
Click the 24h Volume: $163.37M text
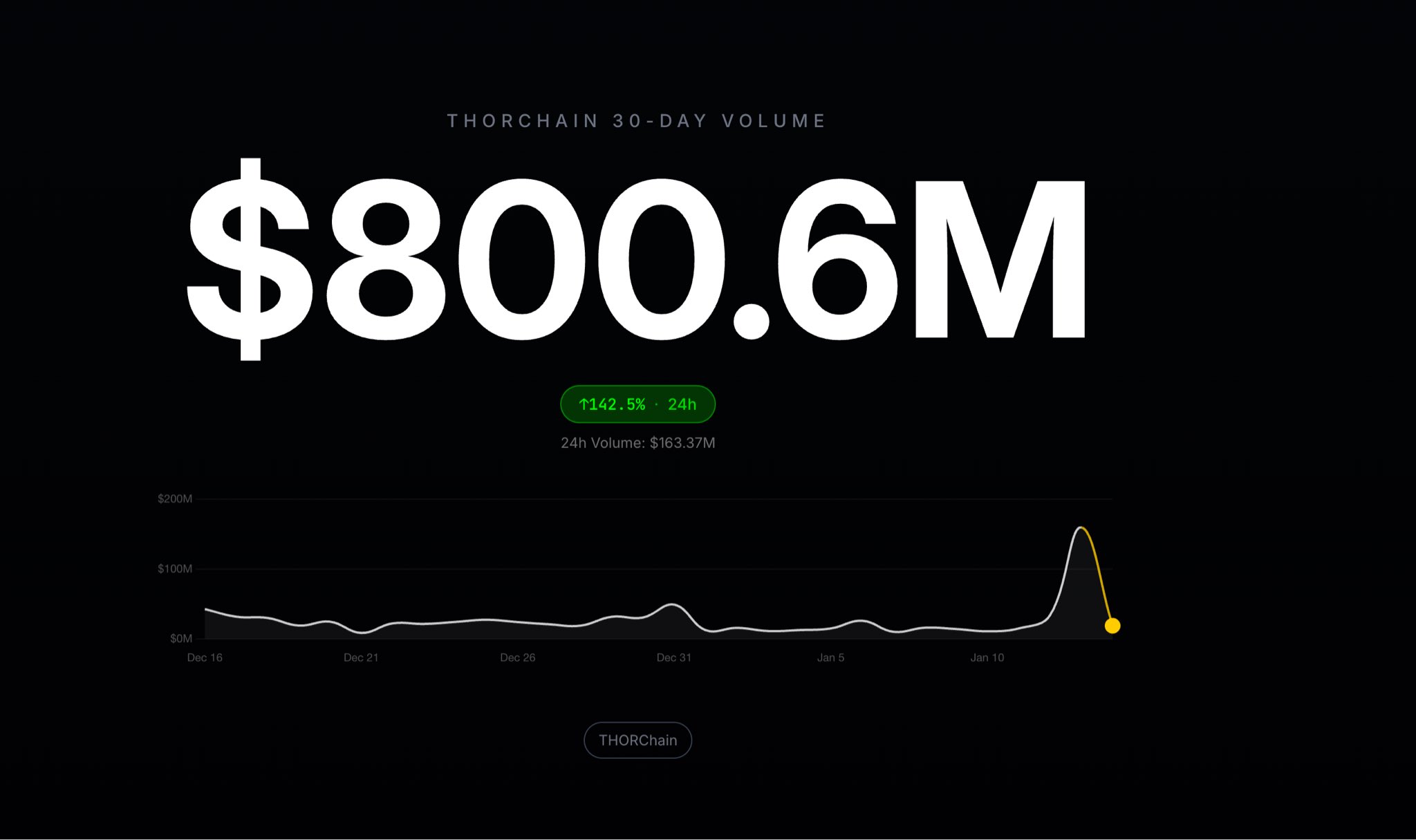(637, 443)
